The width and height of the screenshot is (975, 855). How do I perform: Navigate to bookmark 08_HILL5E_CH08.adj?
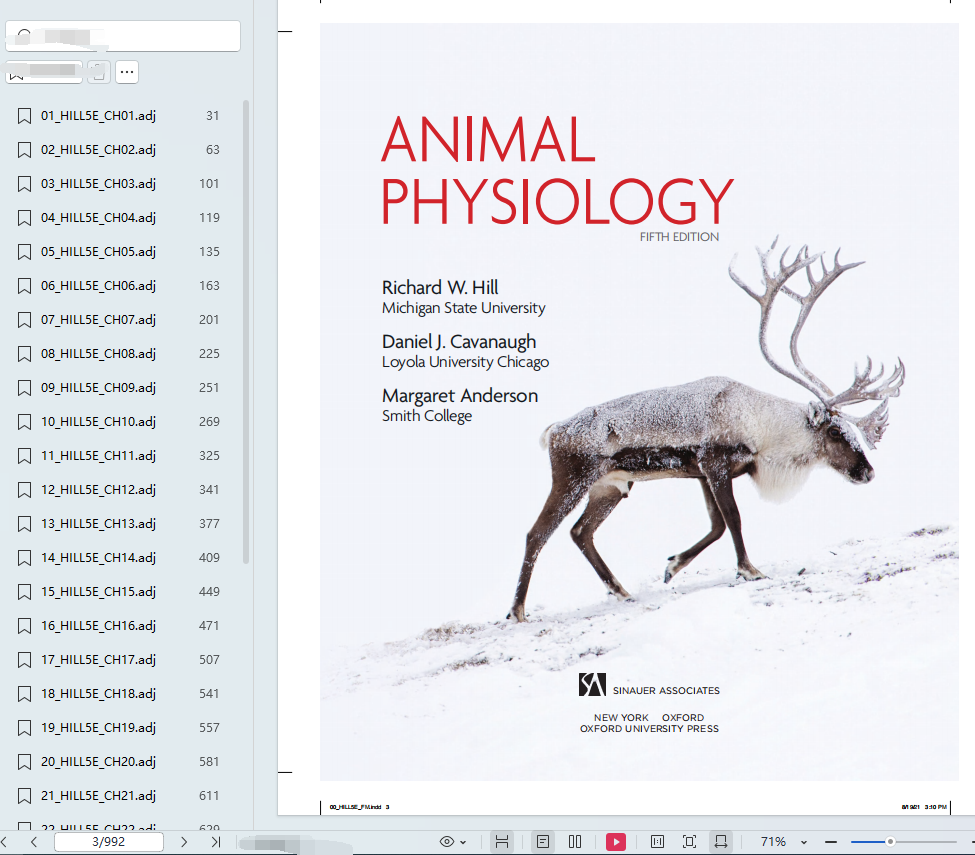98,354
